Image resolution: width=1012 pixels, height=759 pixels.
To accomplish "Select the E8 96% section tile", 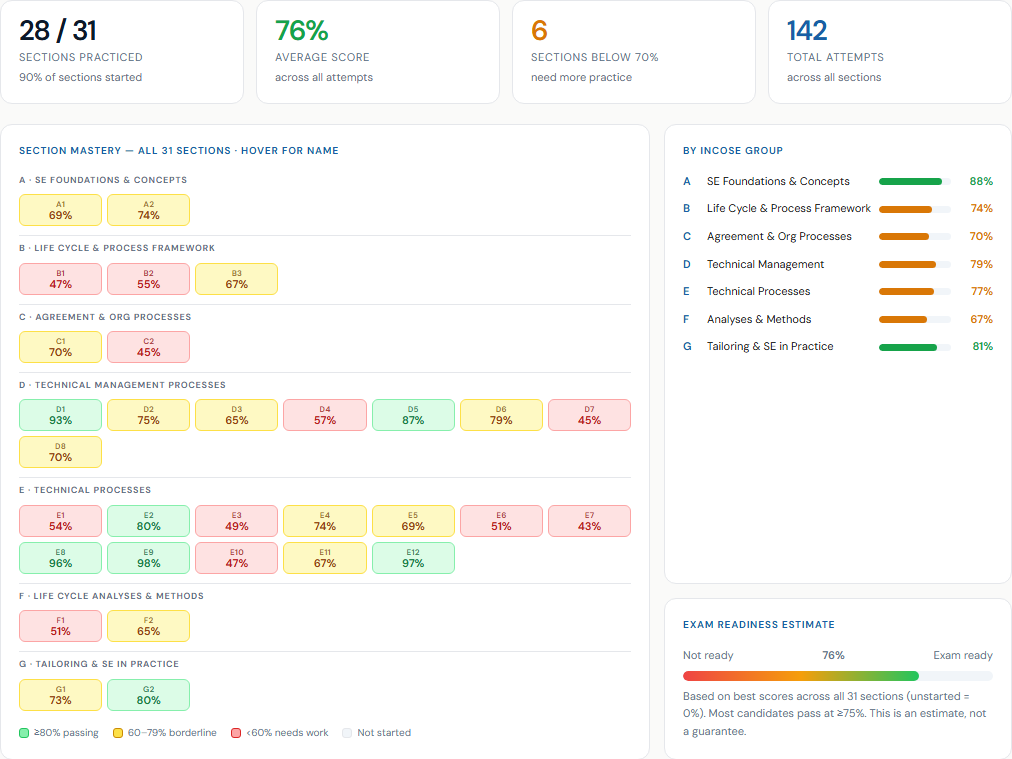I will pos(61,558).
